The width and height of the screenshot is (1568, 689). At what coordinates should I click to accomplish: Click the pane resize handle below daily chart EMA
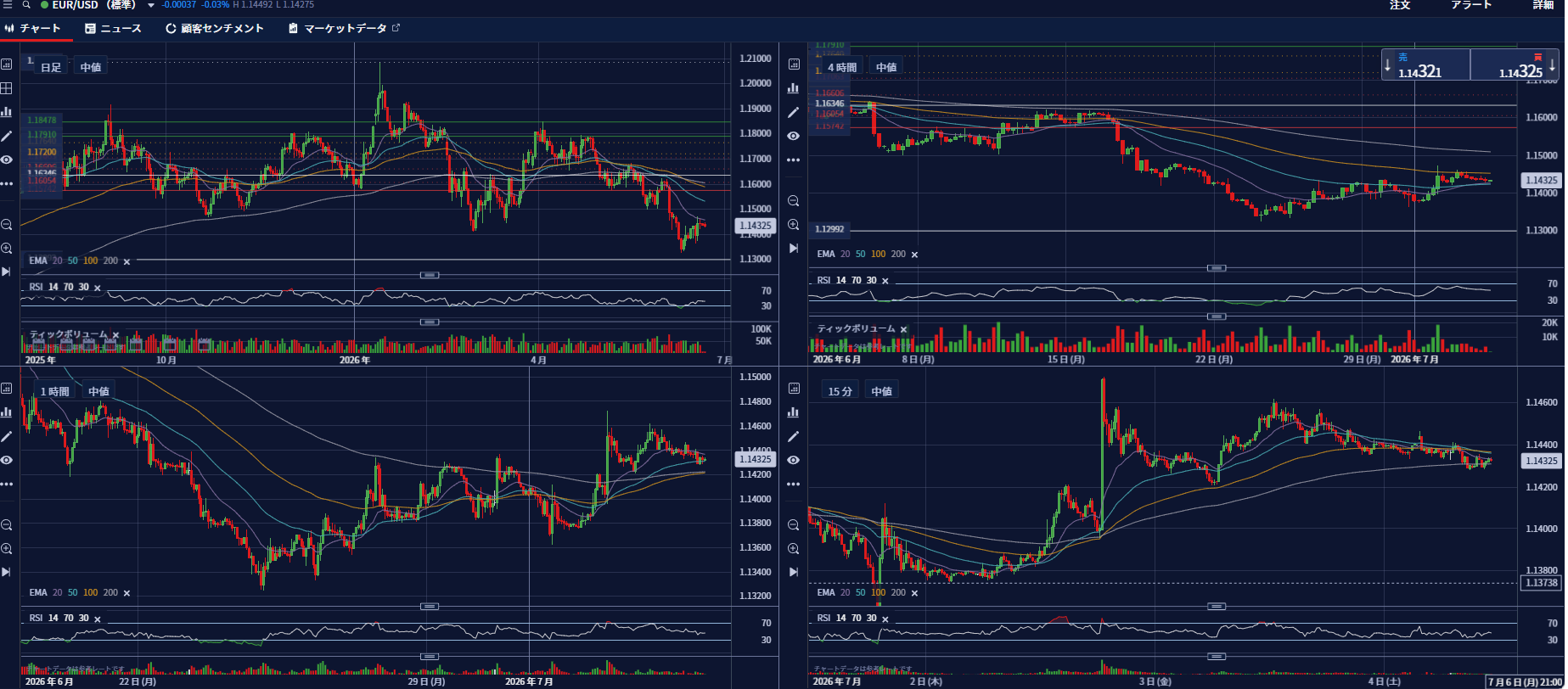(x=430, y=275)
